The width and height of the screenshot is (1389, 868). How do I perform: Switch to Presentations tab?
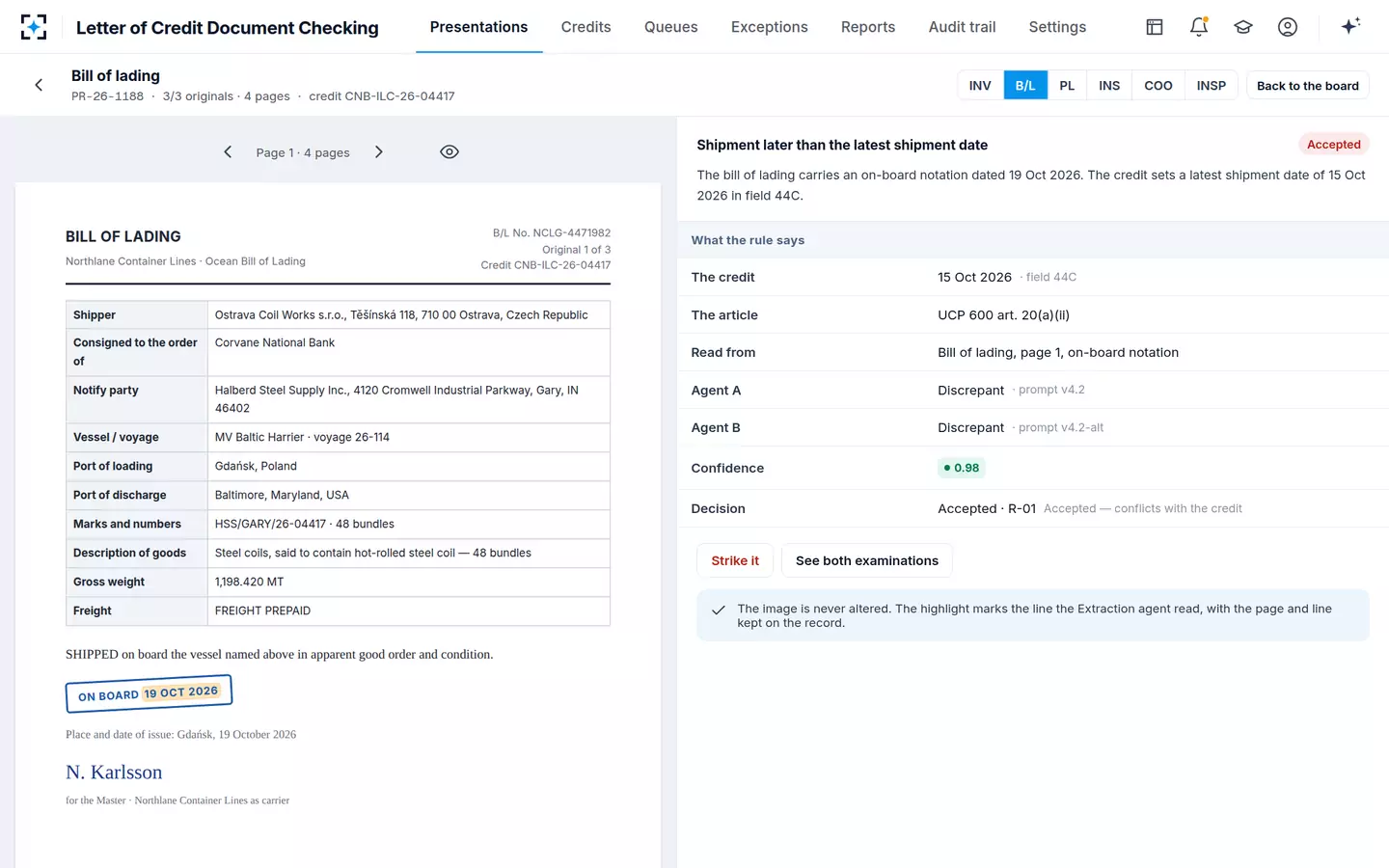(x=478, y=27)
